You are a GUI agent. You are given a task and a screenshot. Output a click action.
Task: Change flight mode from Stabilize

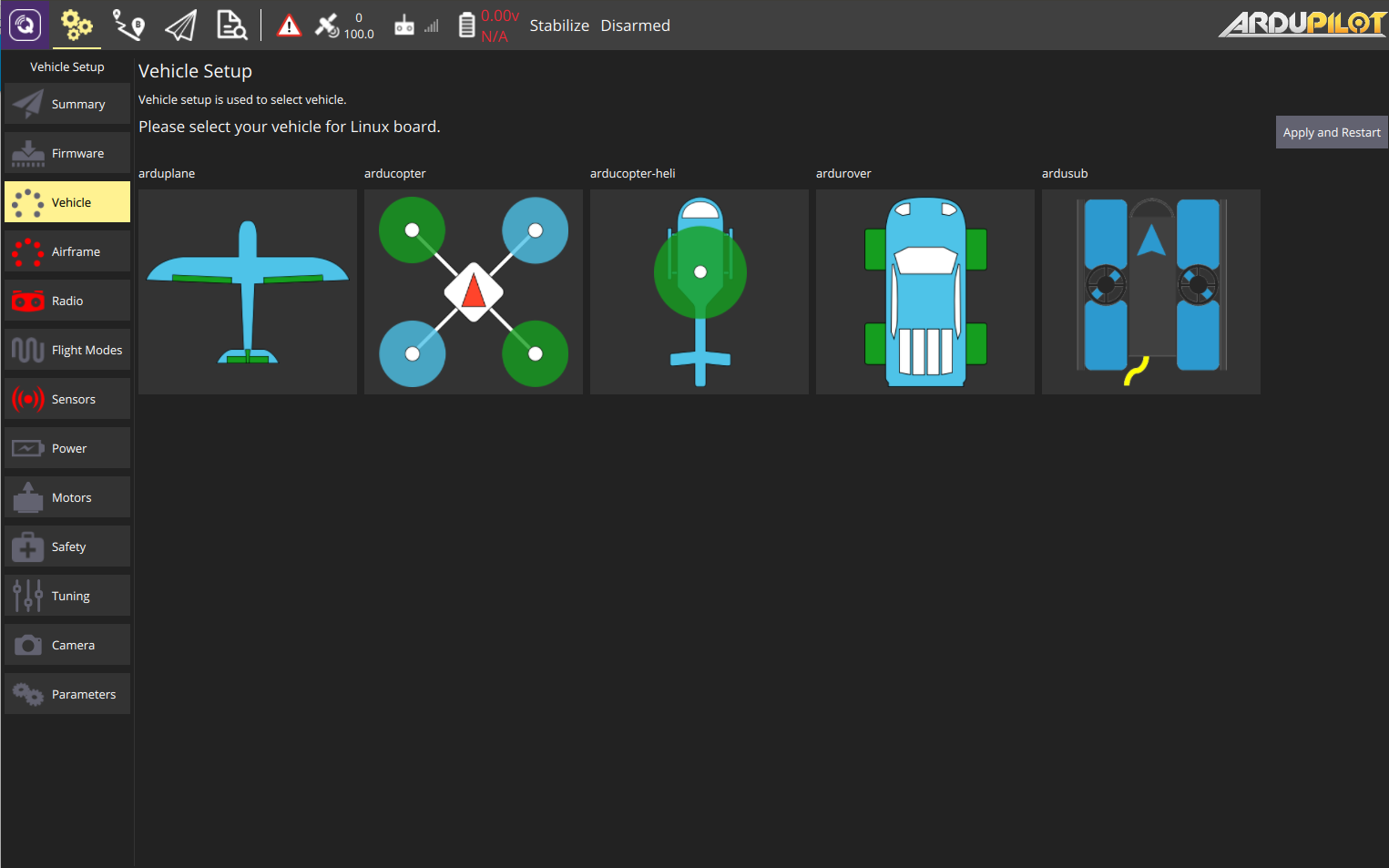[559, 26]
